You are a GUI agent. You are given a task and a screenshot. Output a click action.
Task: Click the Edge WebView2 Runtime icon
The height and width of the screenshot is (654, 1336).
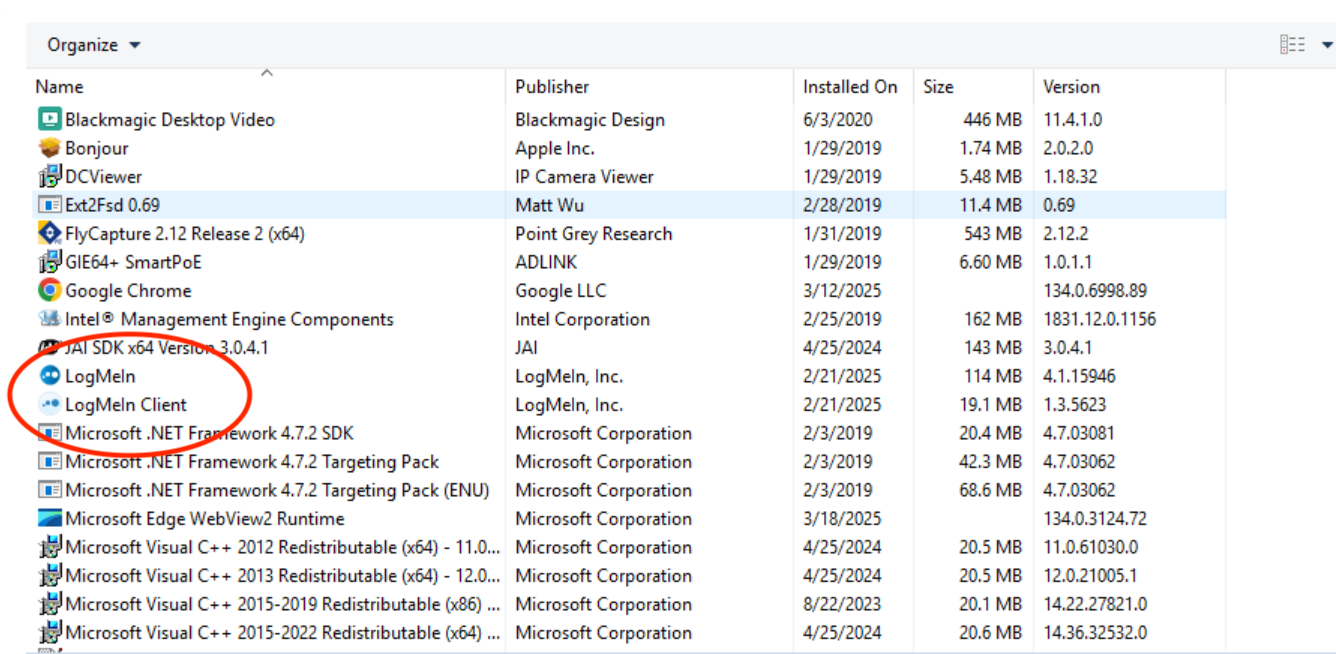49,519
